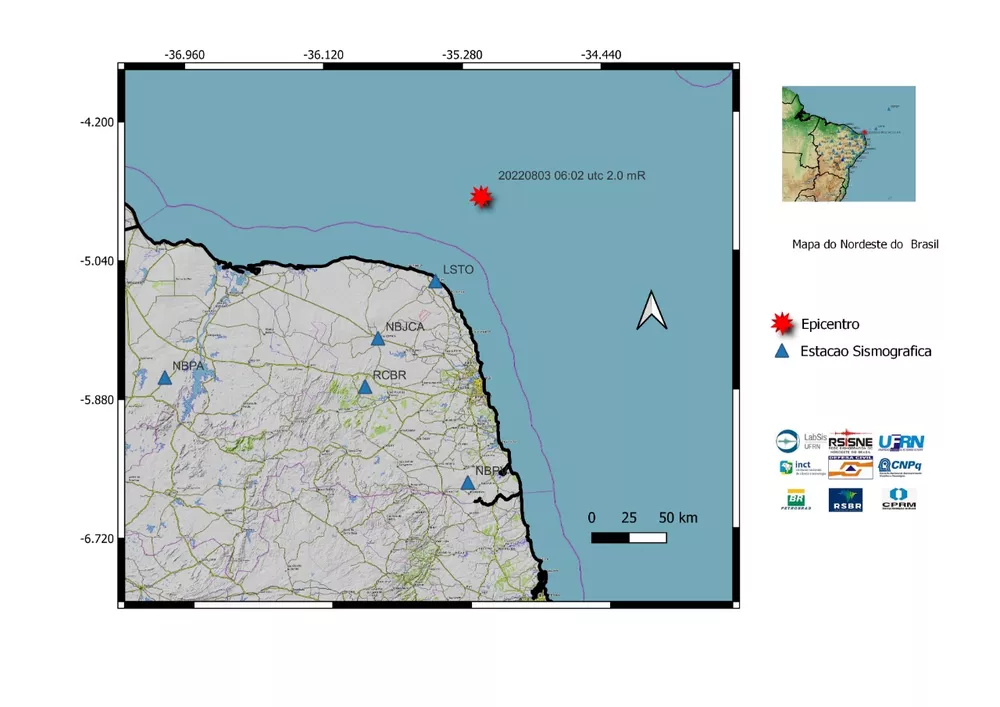Screen dimensions: 1000x707
Task: Click the red Epicentro legend symbol
Action: tap(782, 324)
